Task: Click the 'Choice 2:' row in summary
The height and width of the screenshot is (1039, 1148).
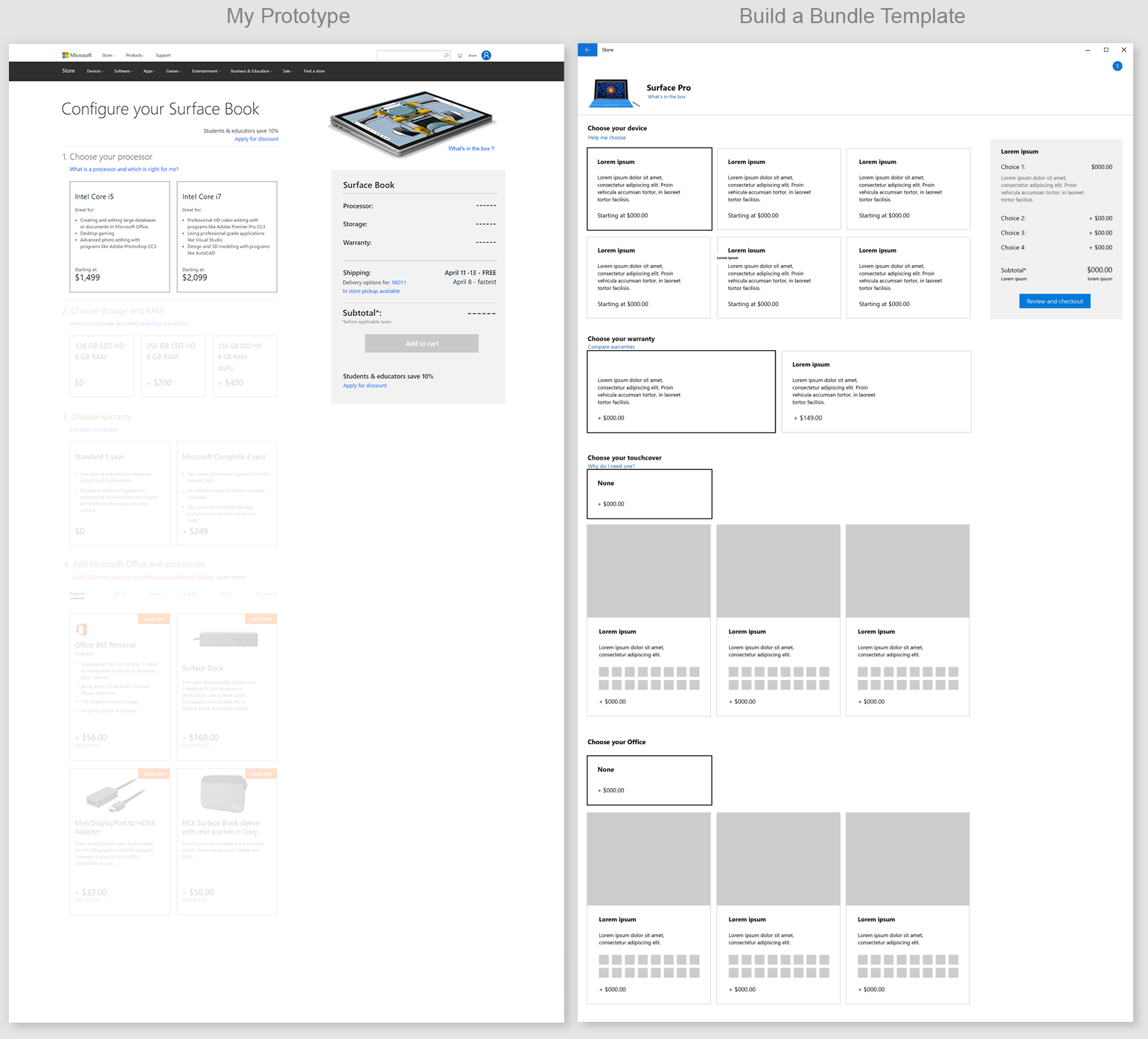Action: point(1056,218)
